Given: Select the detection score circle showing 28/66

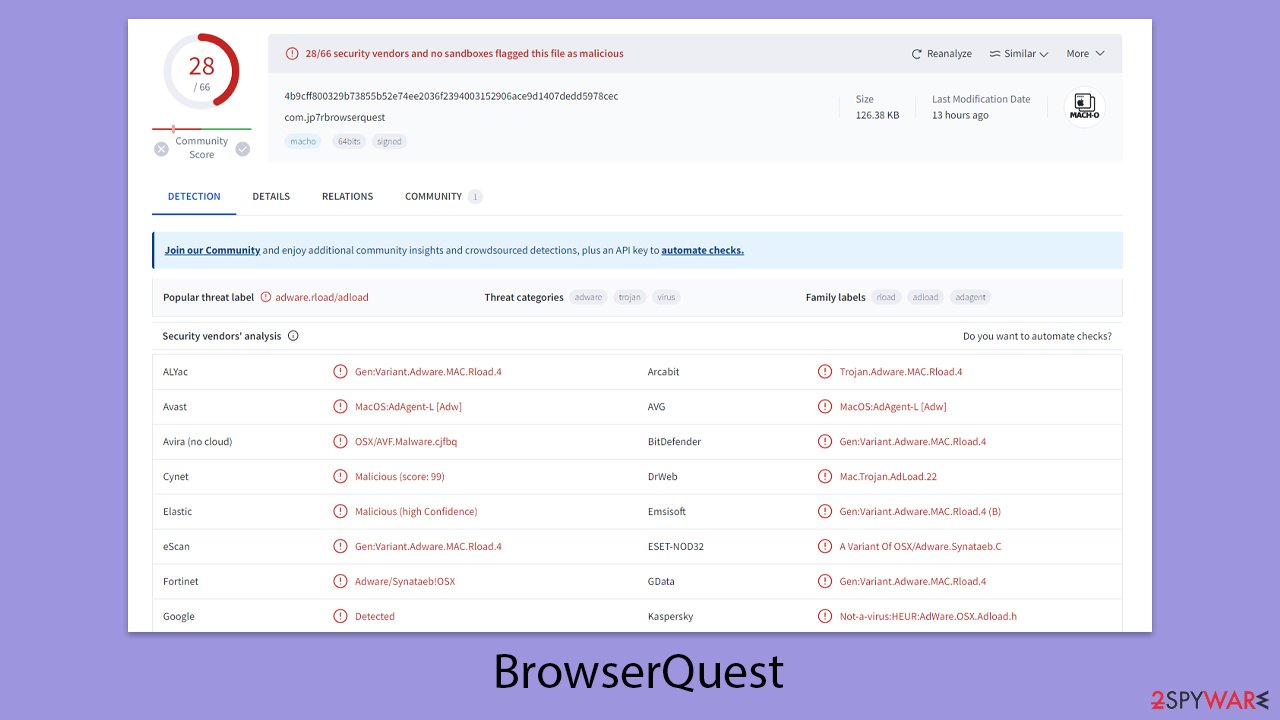Looking at the screenshot, I should 200,71.
